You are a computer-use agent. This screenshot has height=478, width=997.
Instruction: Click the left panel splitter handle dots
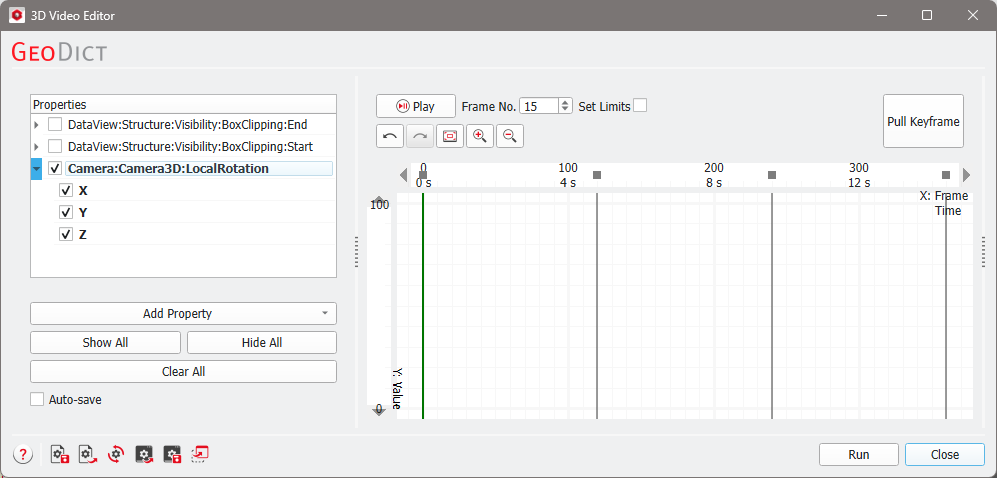pos(356,253)
